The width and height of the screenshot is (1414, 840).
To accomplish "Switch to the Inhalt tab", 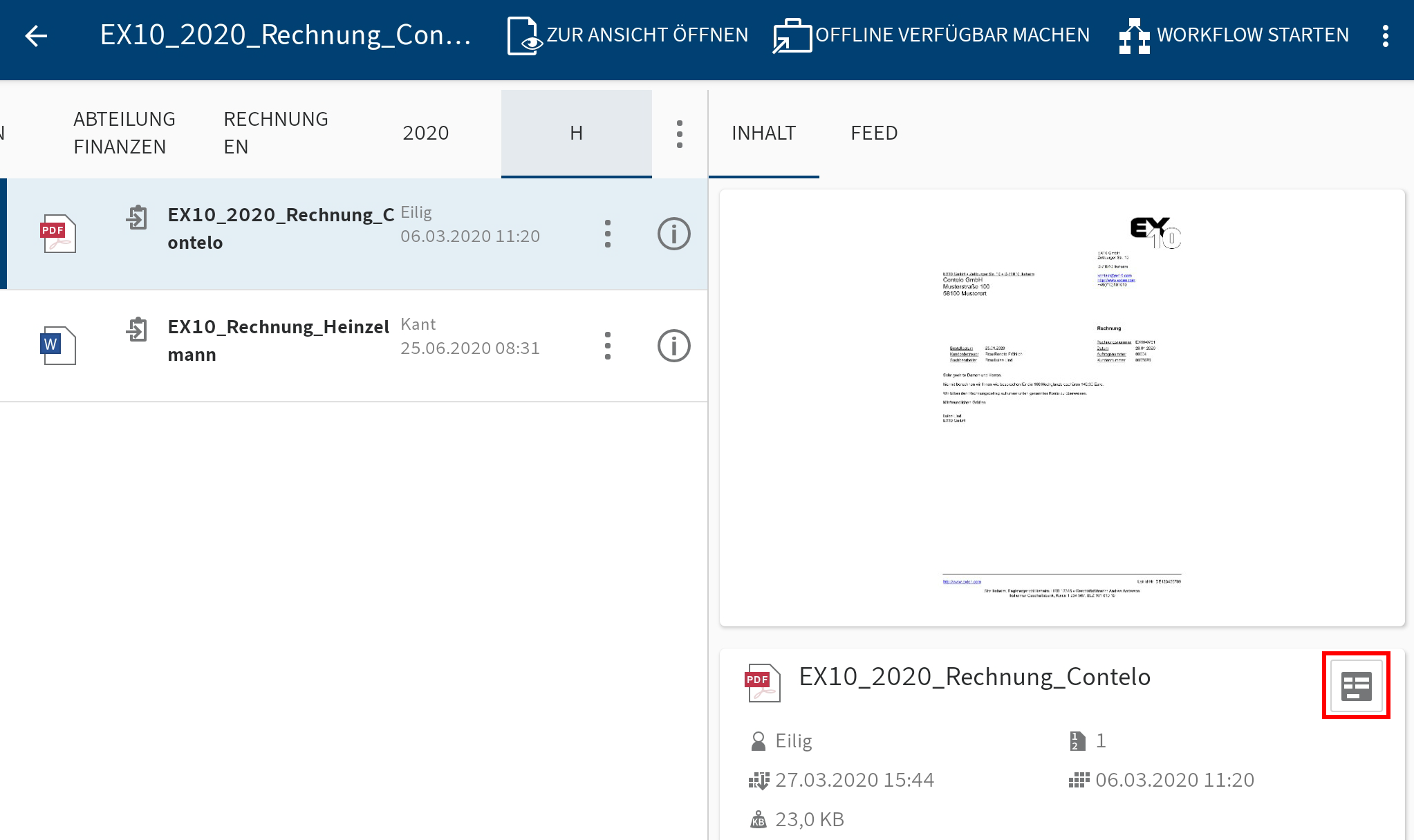I will point(763,133).
